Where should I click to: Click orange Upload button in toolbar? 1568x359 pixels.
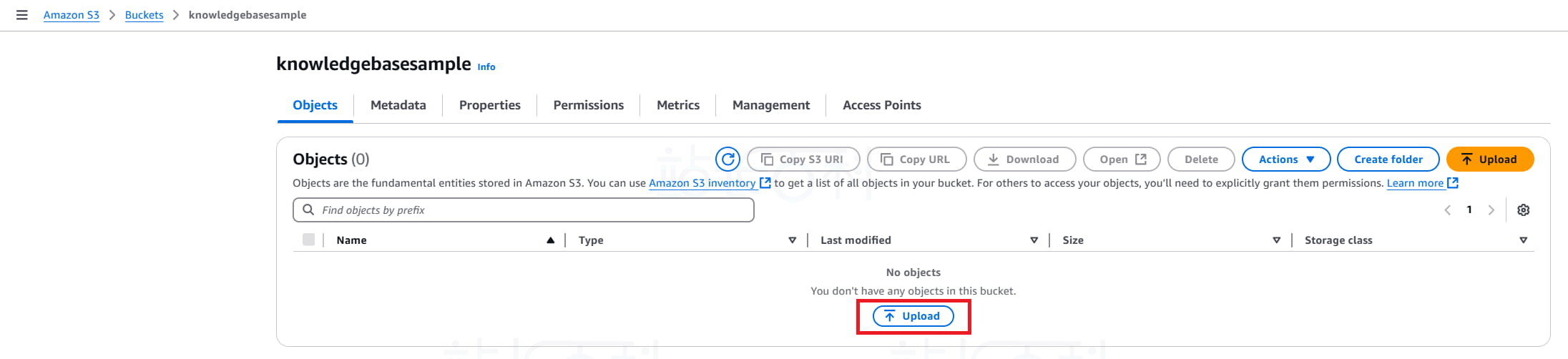[1489, 159]
